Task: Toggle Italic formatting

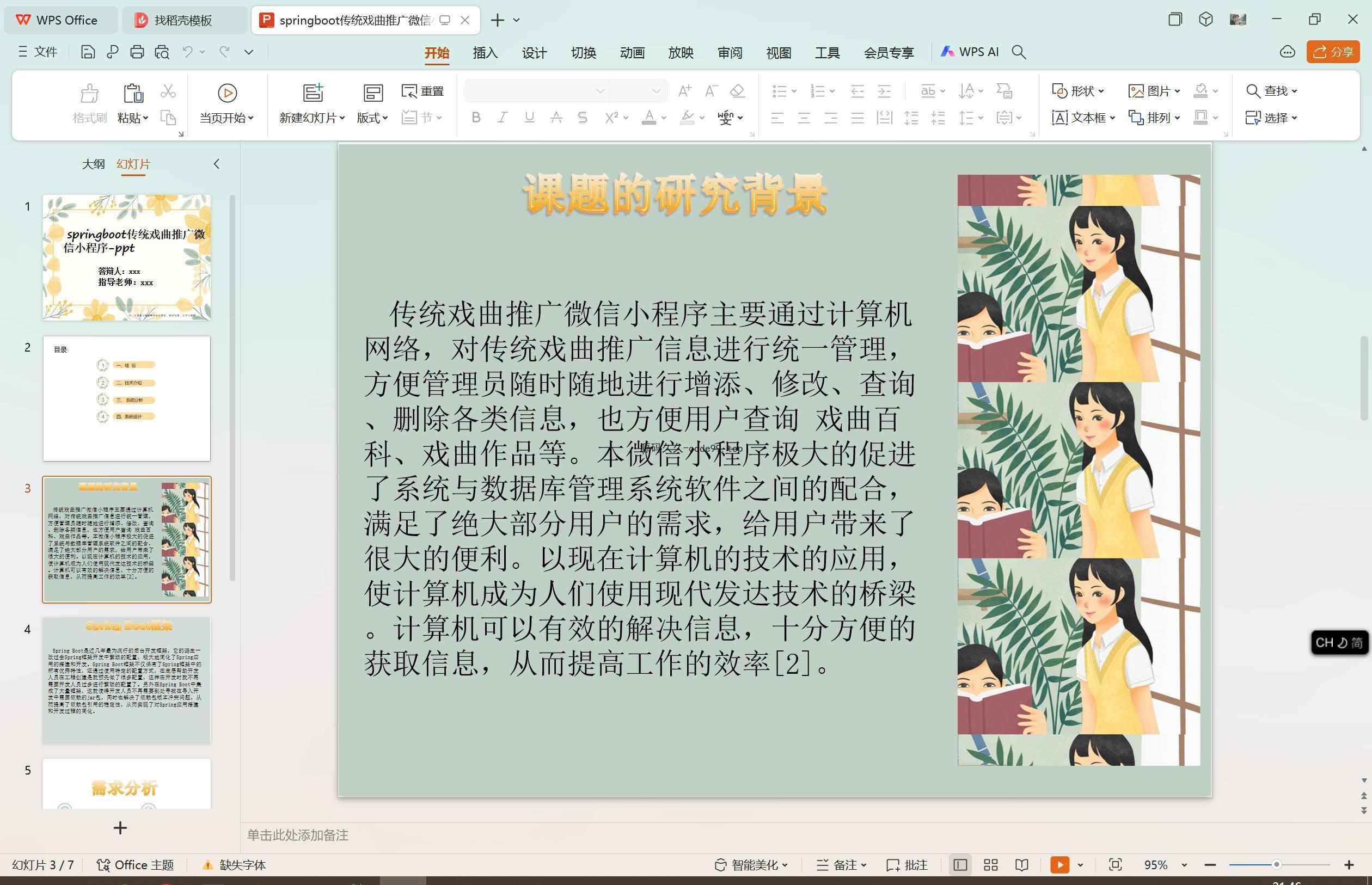Action: pos(503,118)
